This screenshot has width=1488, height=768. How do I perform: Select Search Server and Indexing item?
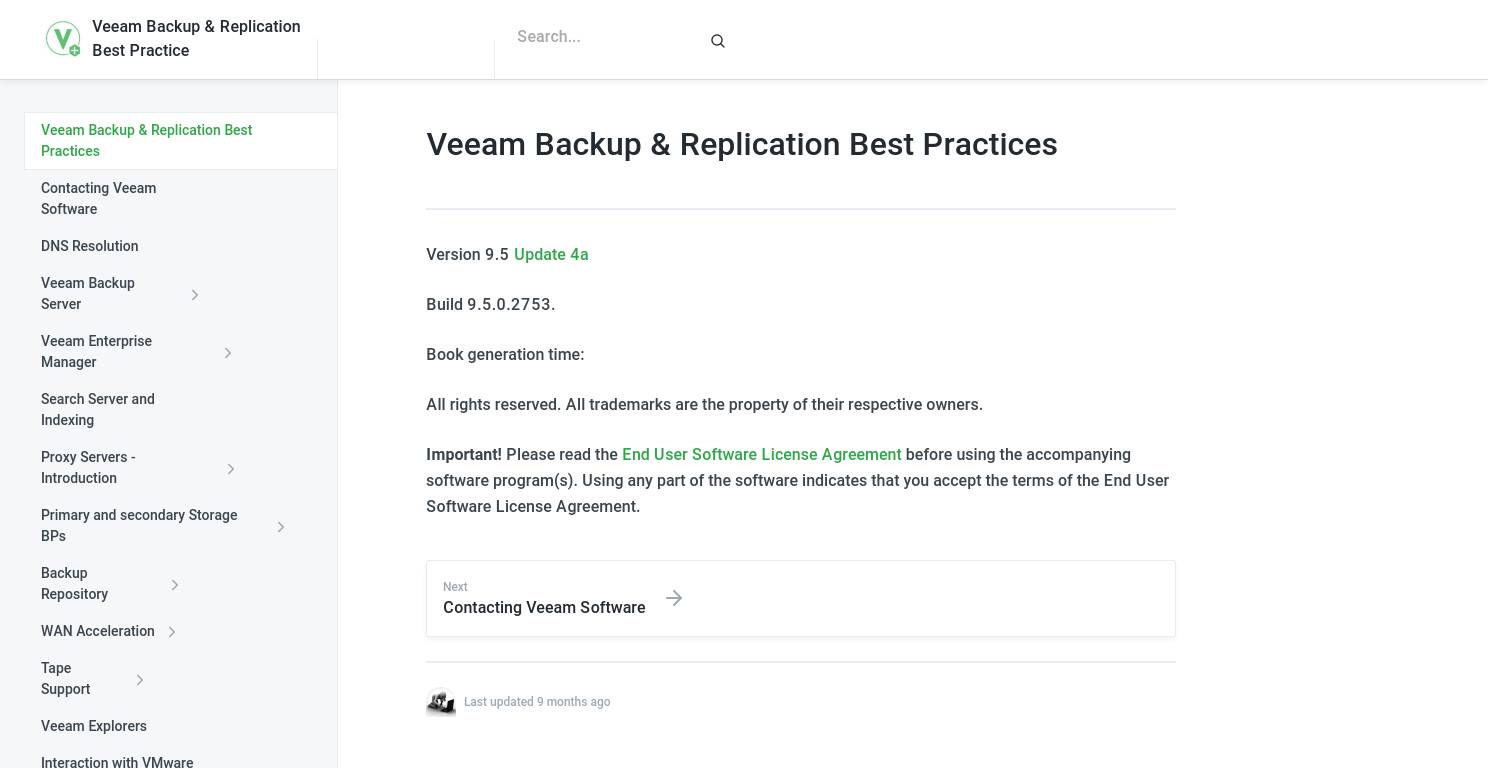98,409
